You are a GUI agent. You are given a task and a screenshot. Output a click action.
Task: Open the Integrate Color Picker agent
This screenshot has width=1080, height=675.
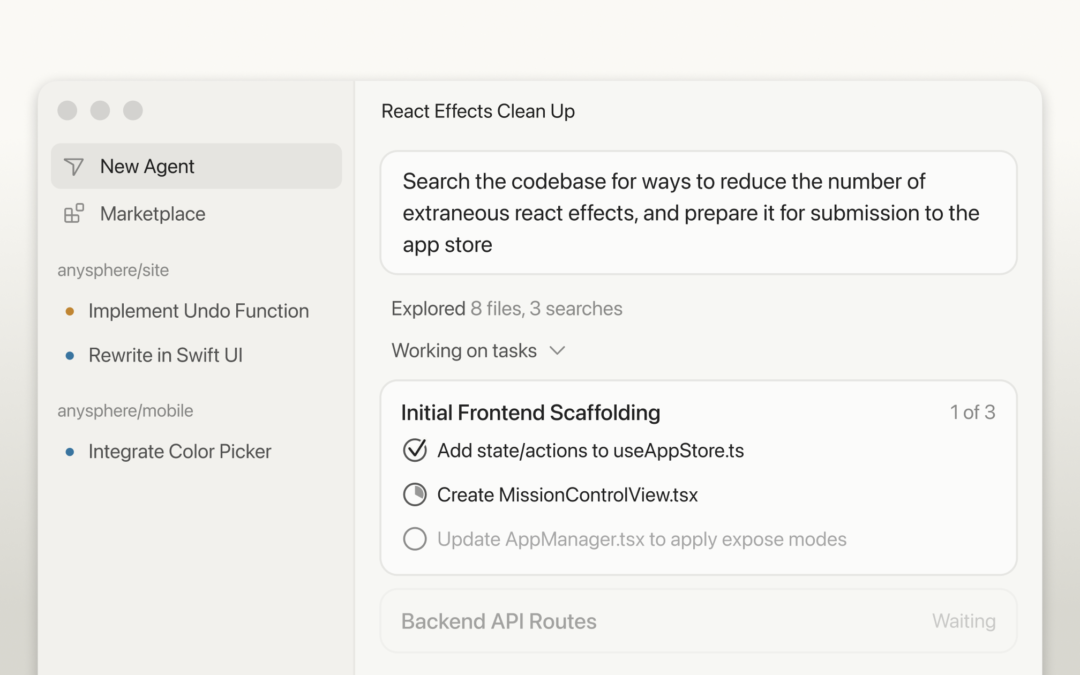tap(180, 452)
